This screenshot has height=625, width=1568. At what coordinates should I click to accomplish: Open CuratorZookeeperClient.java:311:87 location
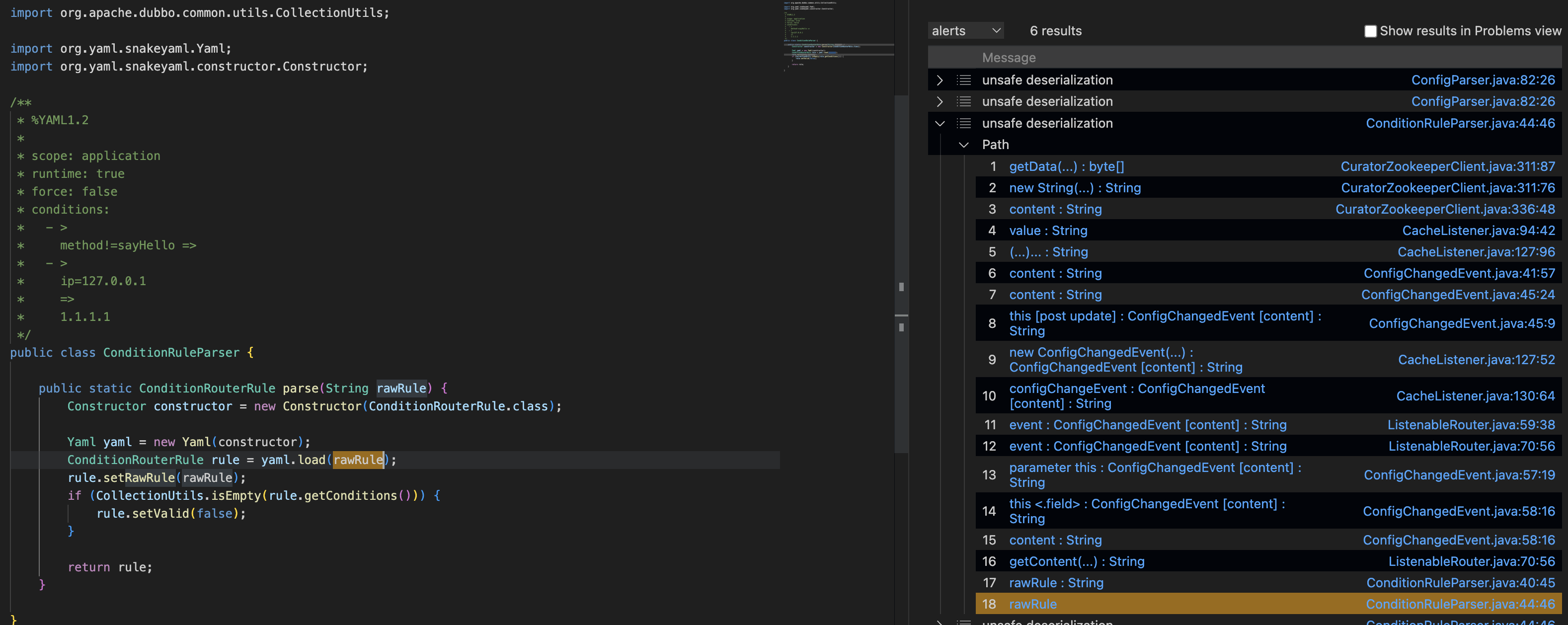tap(1447, 167)
